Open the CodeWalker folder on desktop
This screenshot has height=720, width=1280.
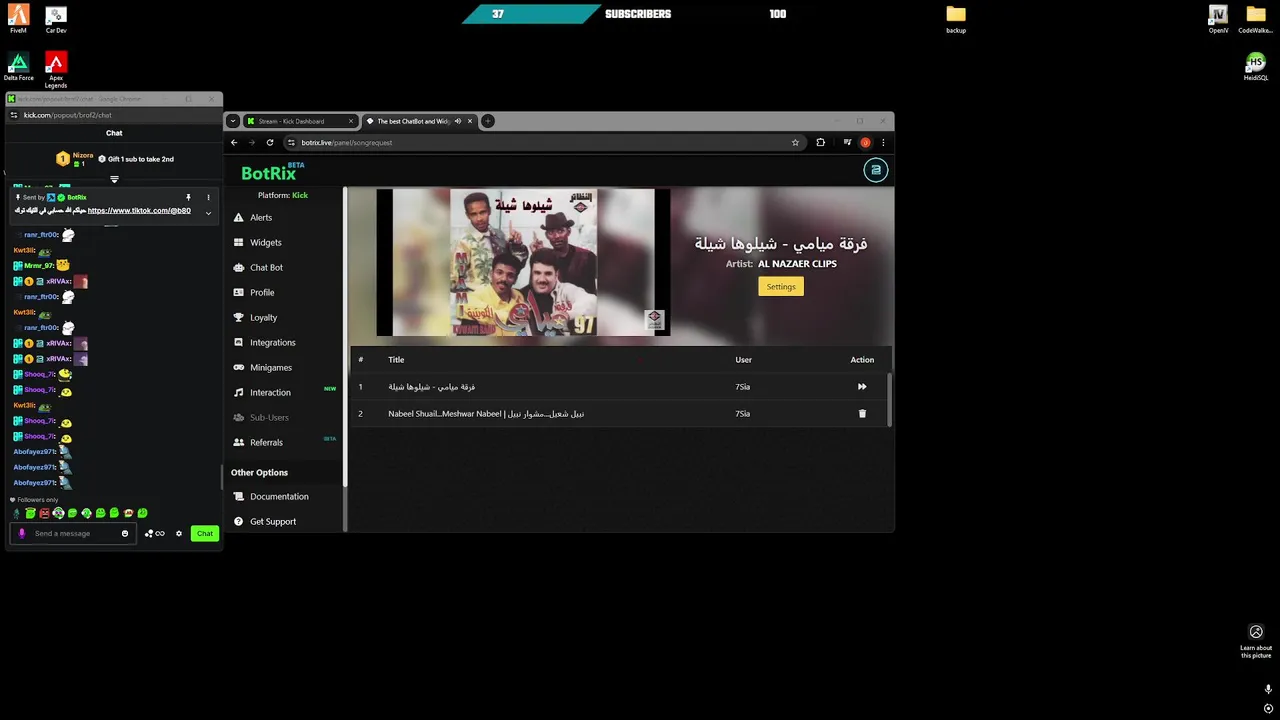1256,19
